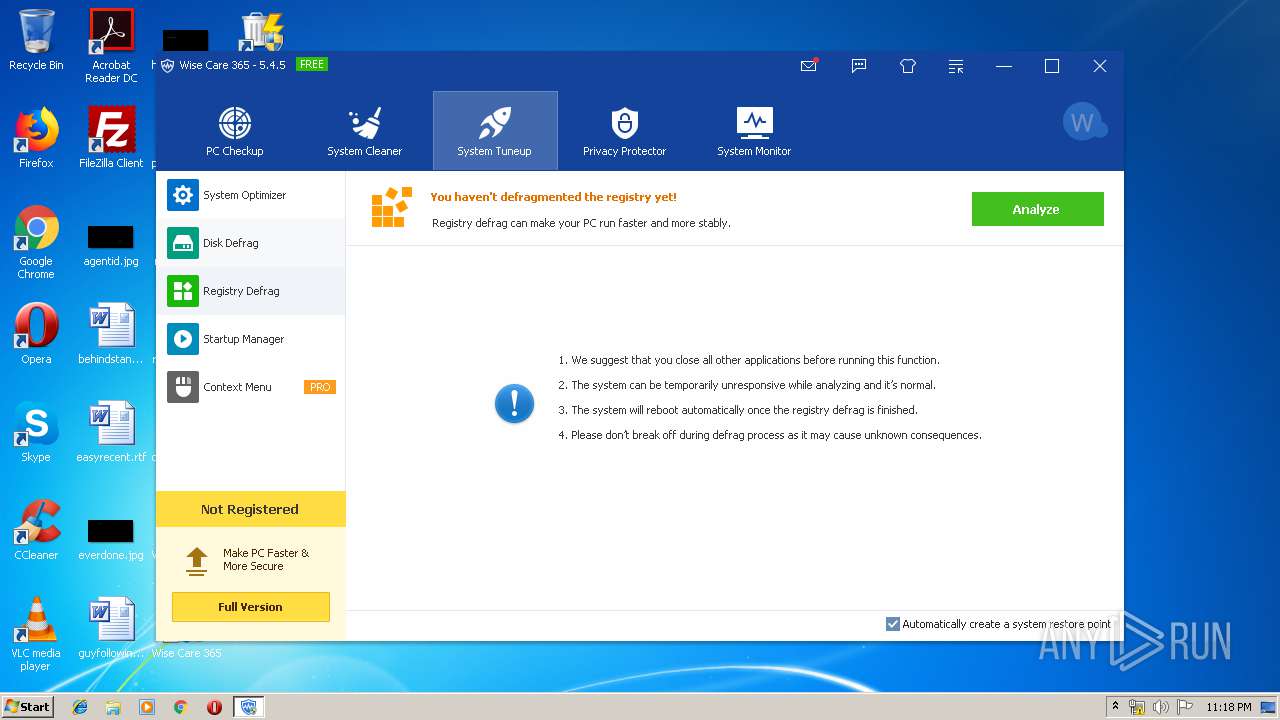
Task: Click the Windows Start button
Action: click(x=28, y=706)
